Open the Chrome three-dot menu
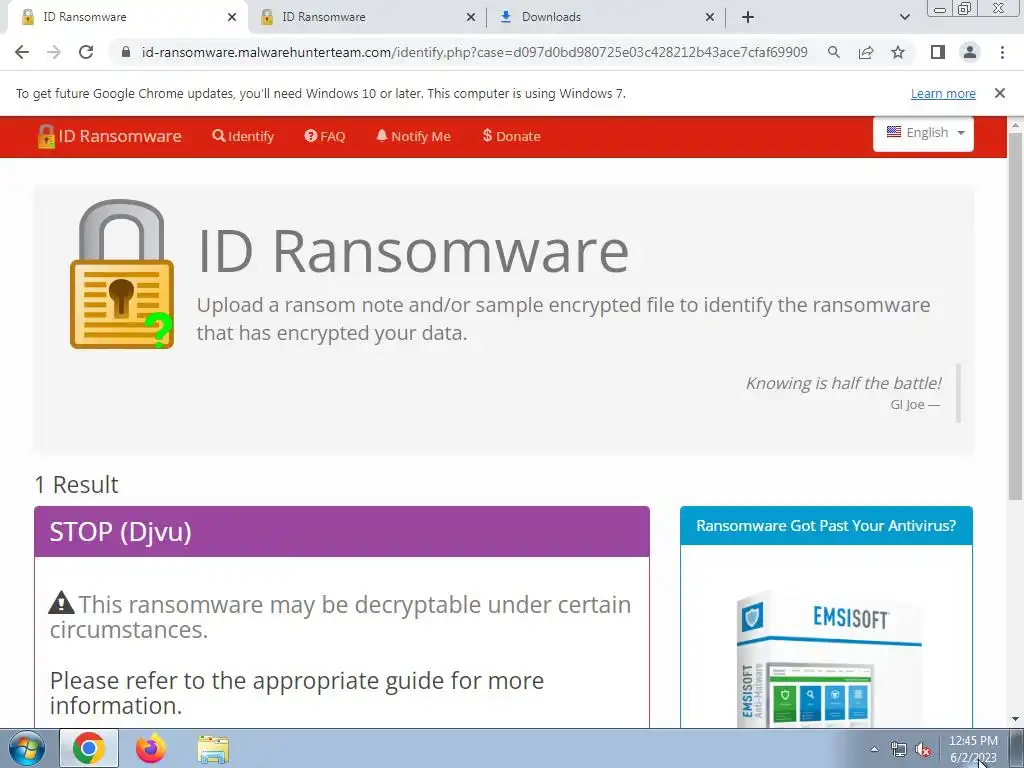1024x768 pixels. click(1002, 52)
